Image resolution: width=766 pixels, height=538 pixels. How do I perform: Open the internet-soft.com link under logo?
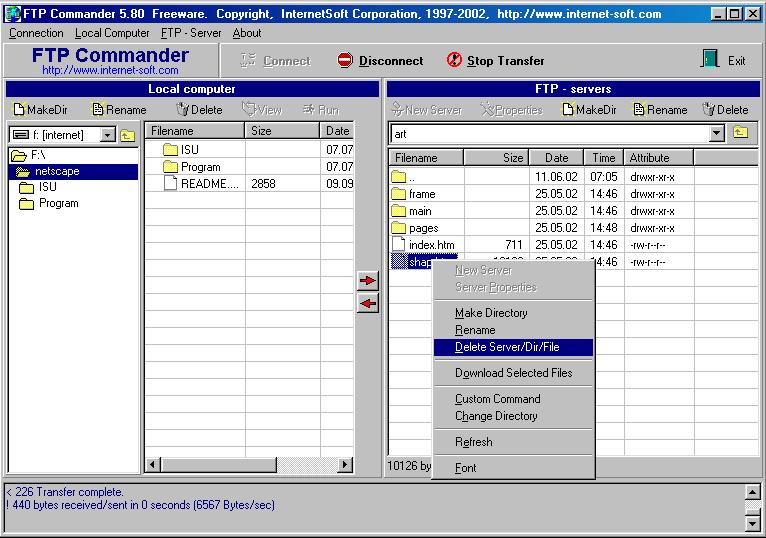click(x=110, y=70)
